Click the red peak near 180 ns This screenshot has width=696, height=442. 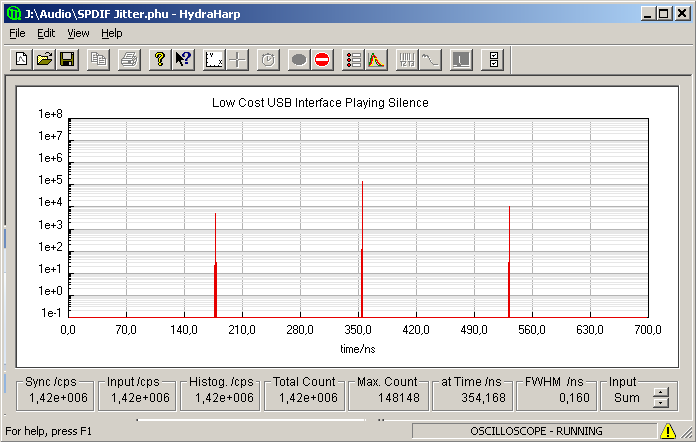pos(215,265)
